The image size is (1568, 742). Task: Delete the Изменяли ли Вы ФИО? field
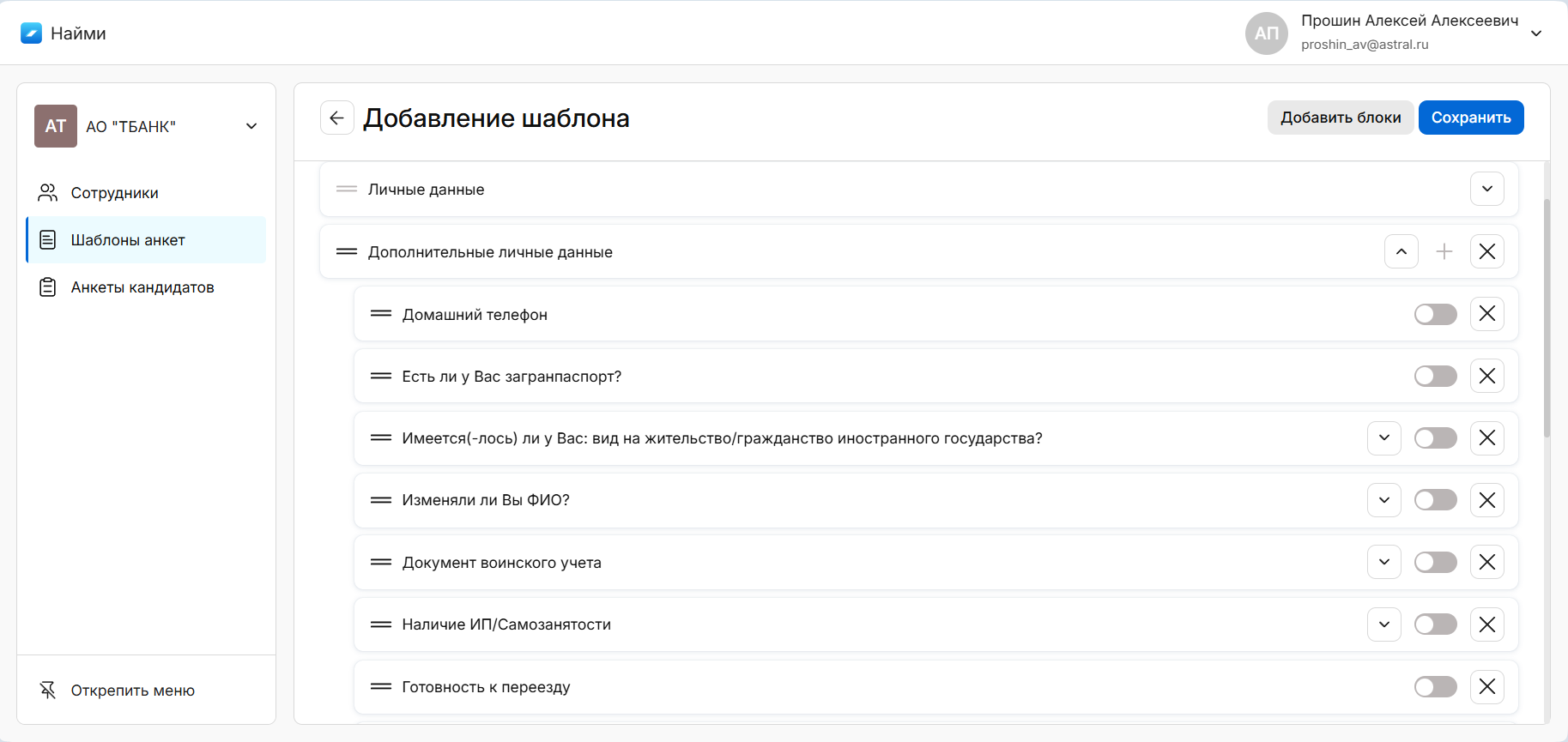pyautogui.click(x=1487, y=500)
